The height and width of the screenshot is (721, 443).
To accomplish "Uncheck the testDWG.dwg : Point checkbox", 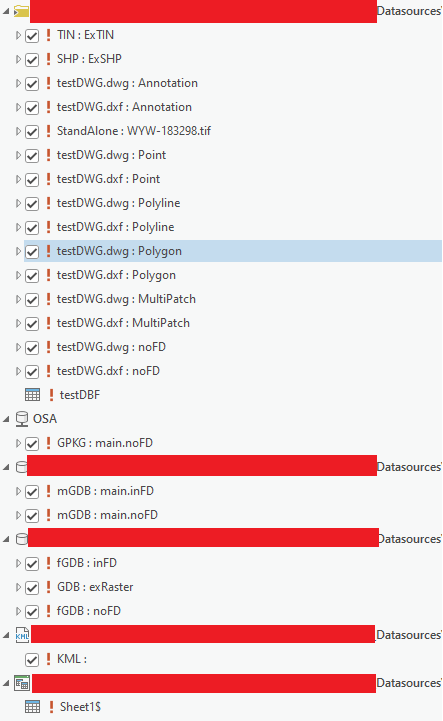I will 32,155.
